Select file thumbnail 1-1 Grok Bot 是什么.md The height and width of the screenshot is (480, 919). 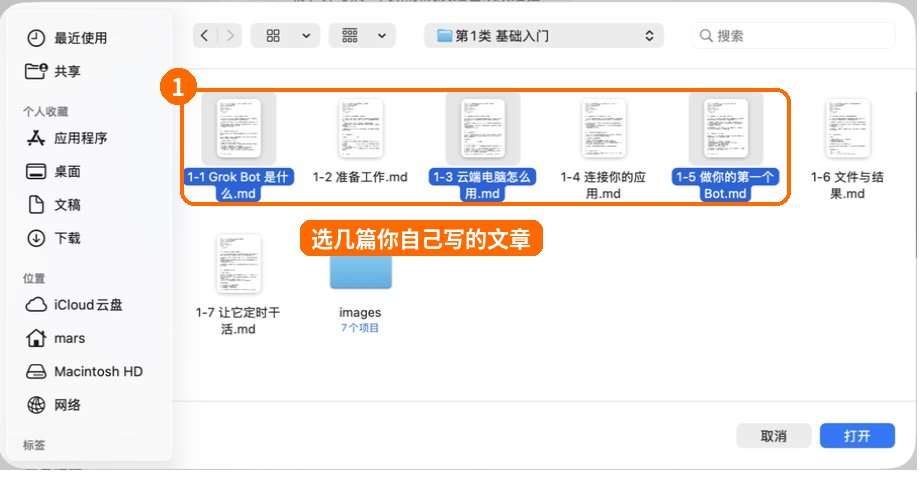click(239, 128)
